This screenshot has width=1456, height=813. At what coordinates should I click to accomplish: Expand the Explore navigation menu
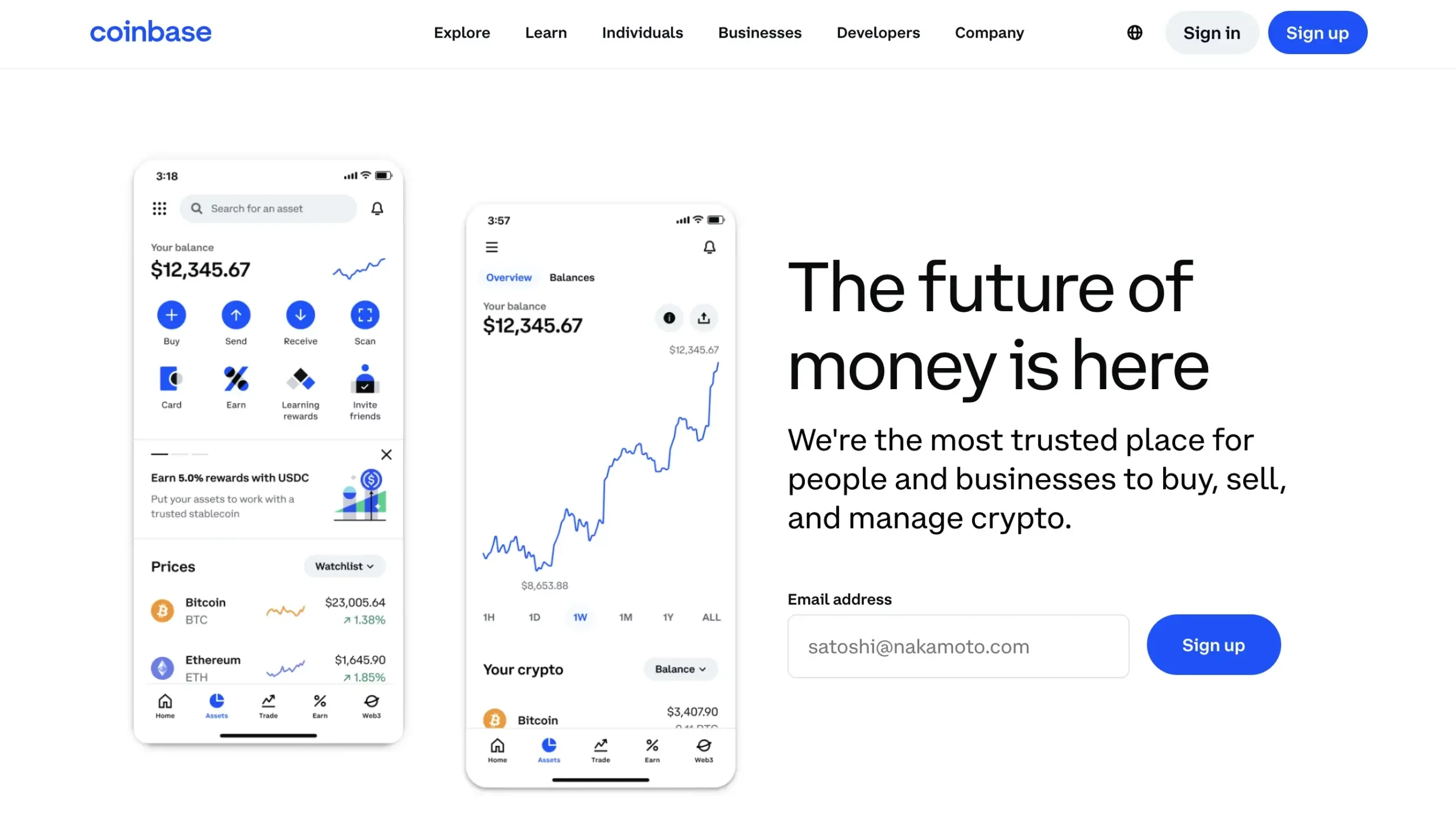pos(461,33)
